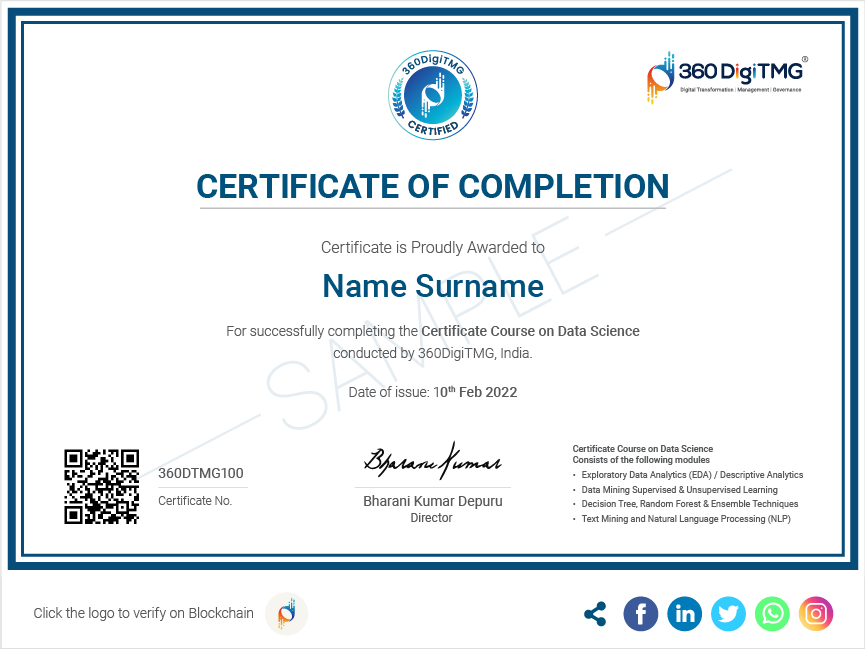Select the 'Director' title text

[x=431, y=518]
